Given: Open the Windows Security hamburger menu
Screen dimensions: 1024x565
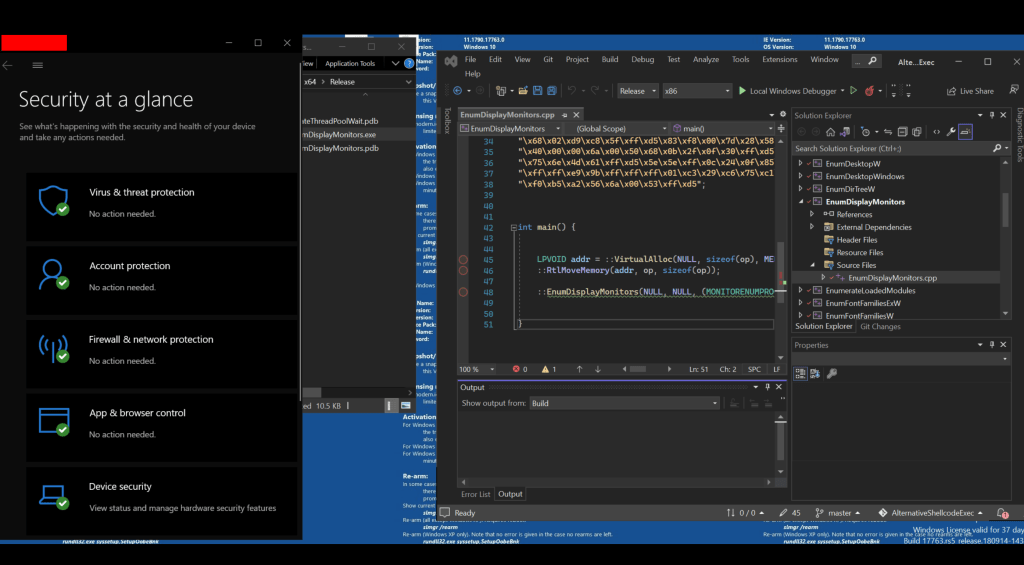Looking at the screenshot, I should pyautogui.click(x=38, y=65).
